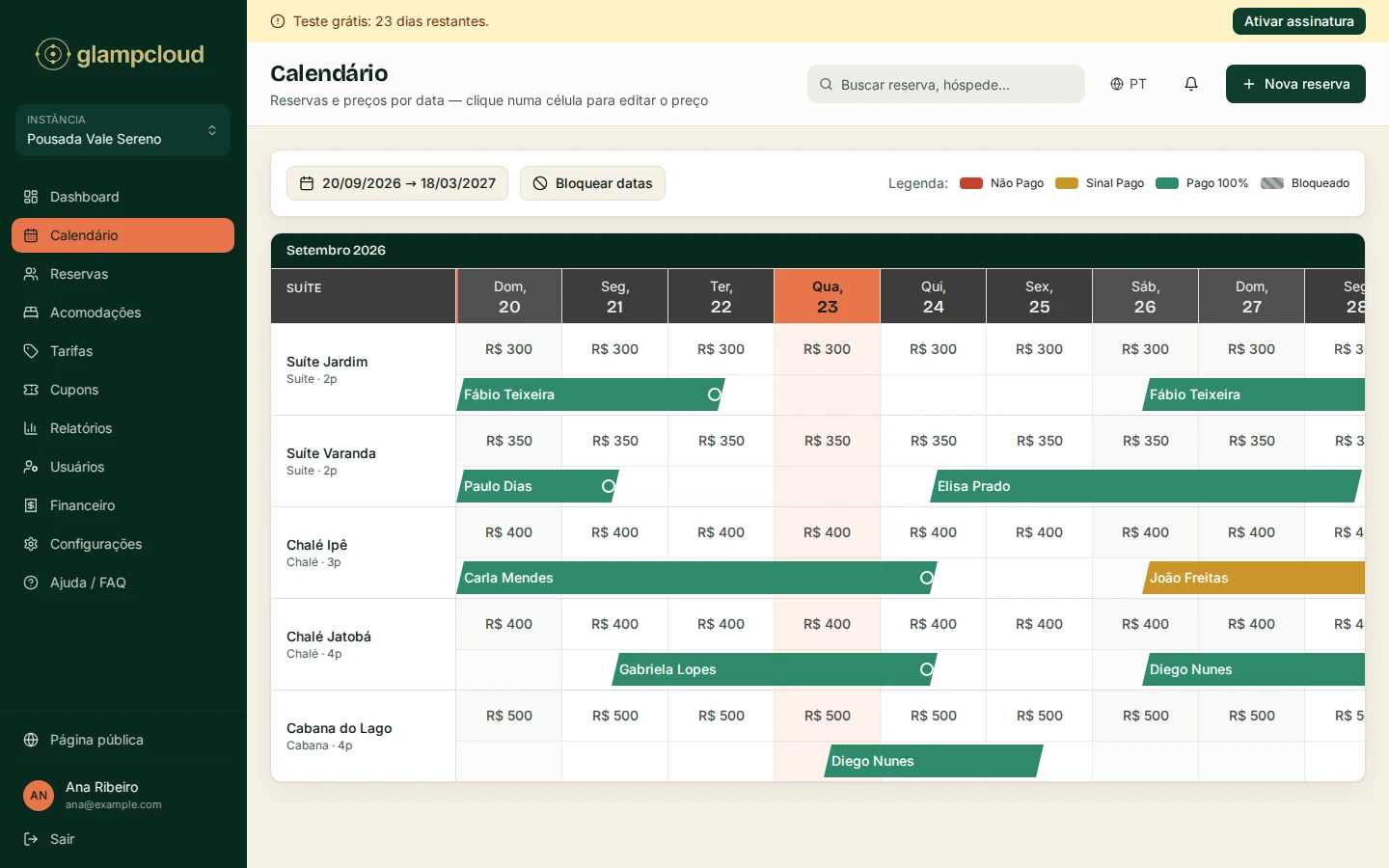Click the Relatórios chart icon
This screenshot has height=868, width=1389.
click(31, 428)
